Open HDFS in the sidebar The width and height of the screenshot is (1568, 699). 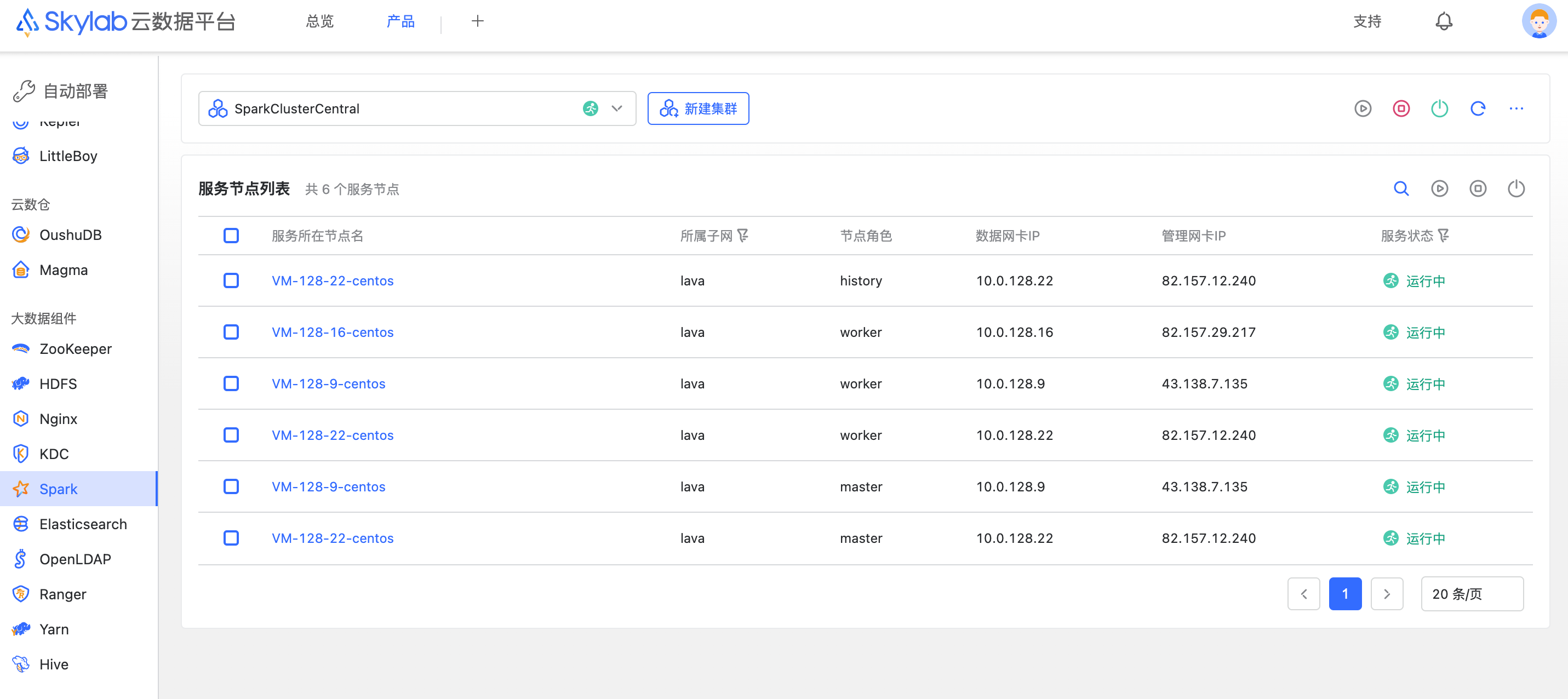click(x=79, y=384)
